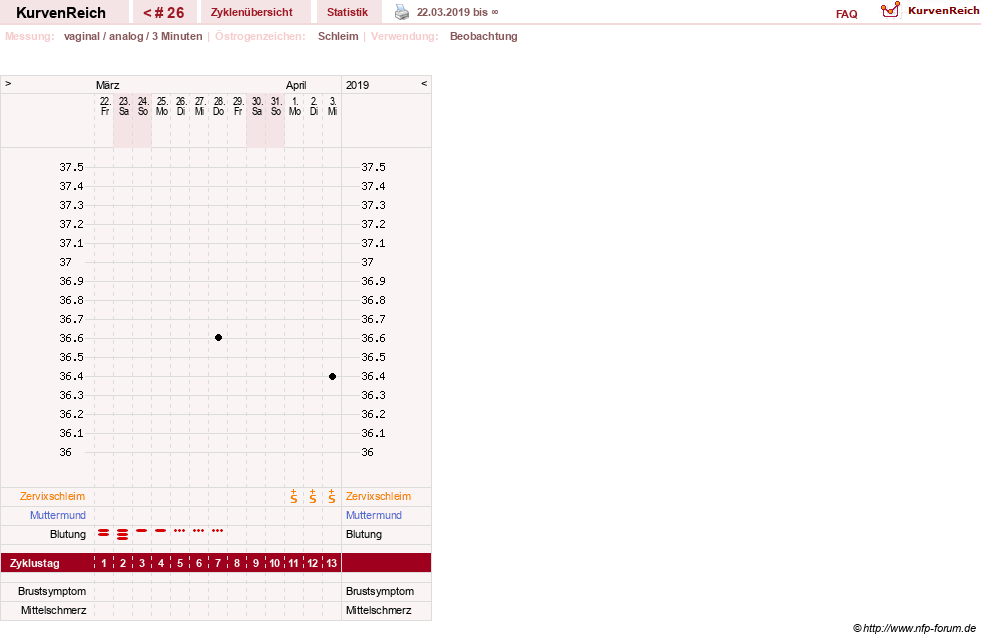Click the cervical mucus S+ symbol on cycle day 13
981x640 pixels.
pos(332,497)
